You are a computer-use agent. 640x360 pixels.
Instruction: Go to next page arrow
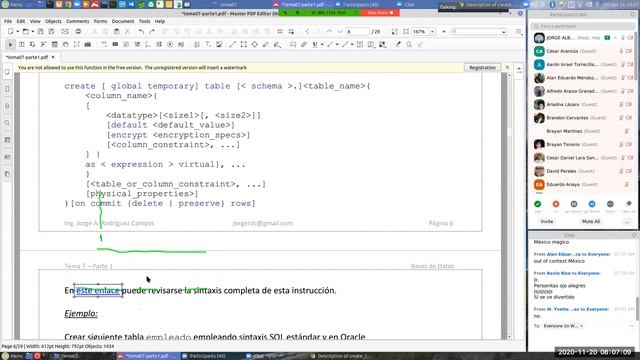pyautogui.click(x=340, y=31)
